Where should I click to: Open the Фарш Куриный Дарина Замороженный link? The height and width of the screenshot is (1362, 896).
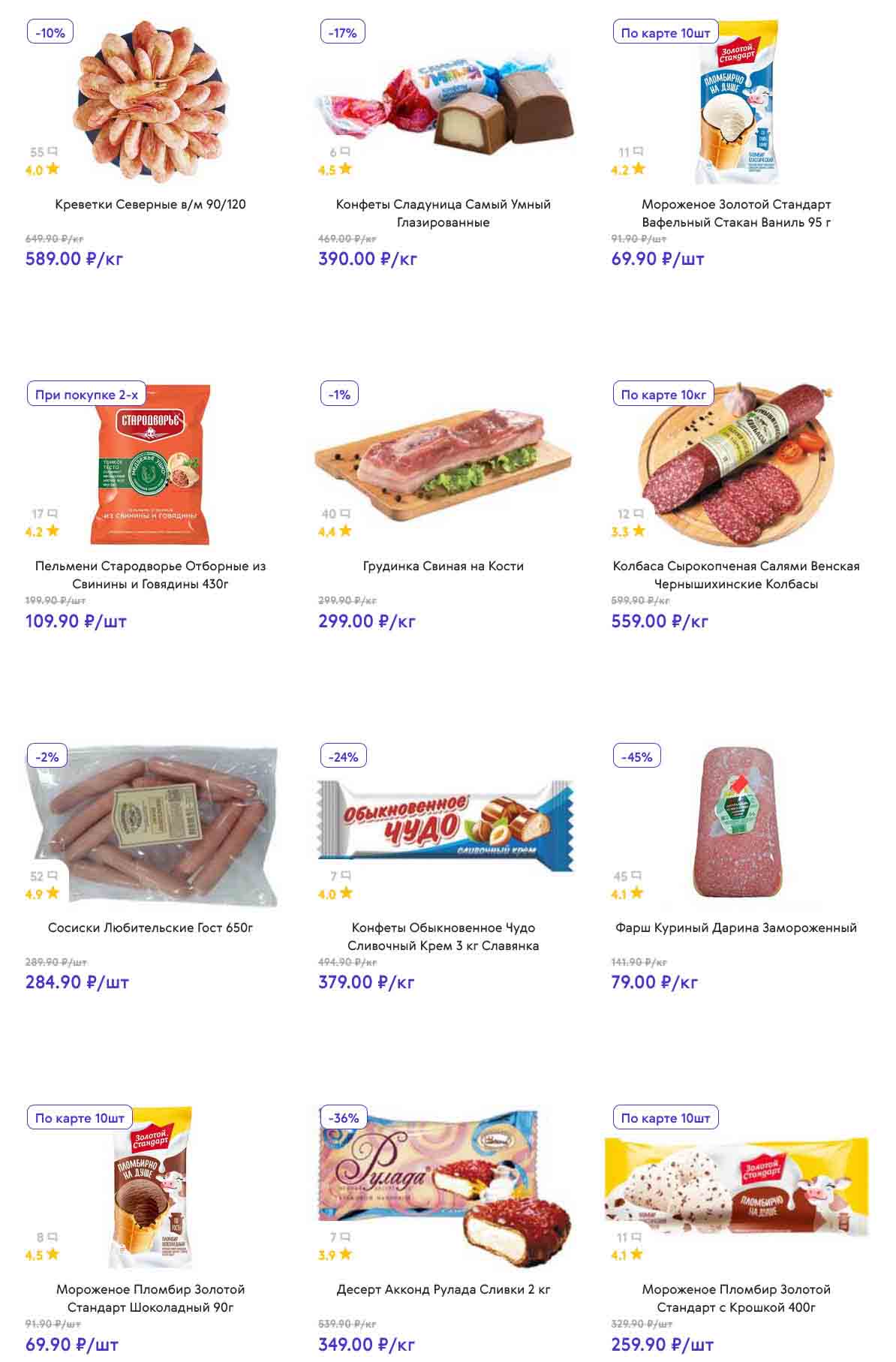735,928
